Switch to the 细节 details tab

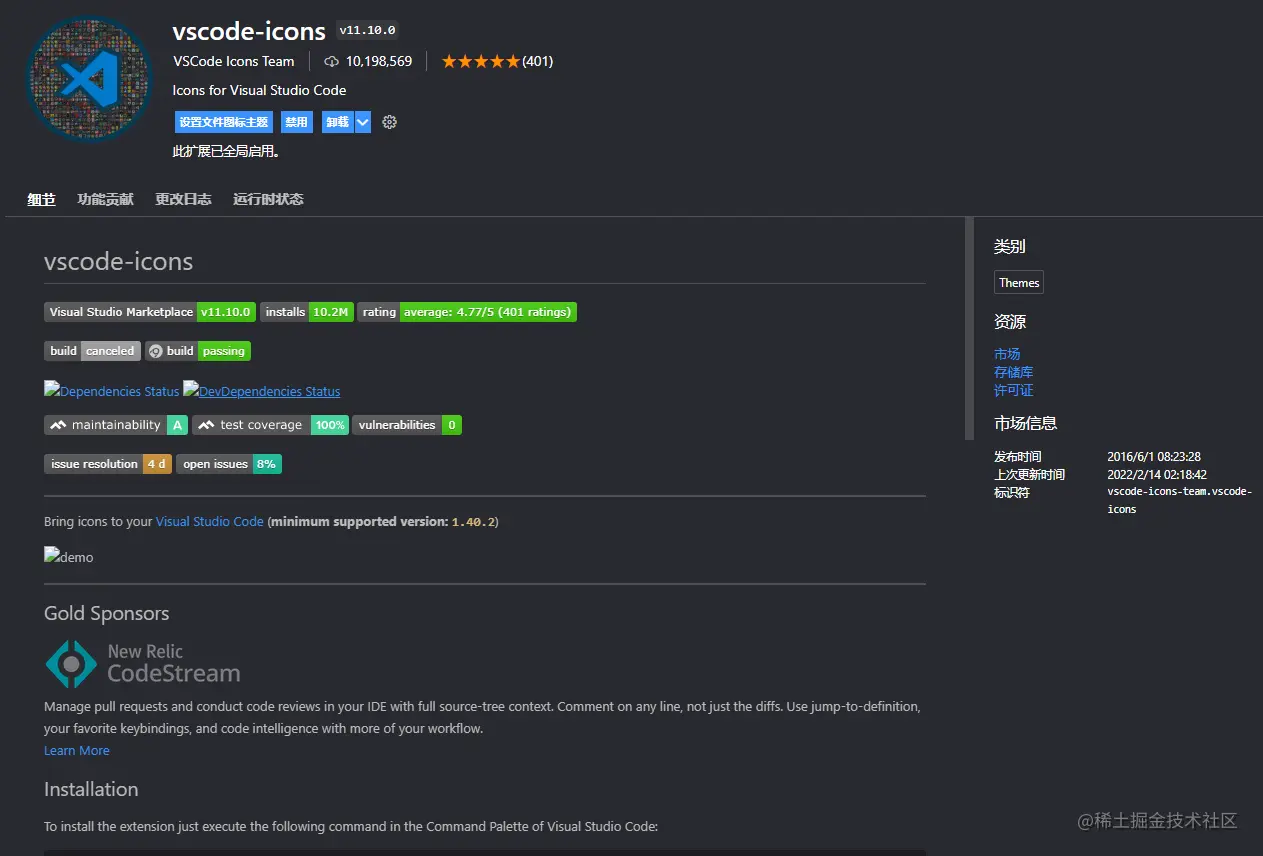click(41, 199)
